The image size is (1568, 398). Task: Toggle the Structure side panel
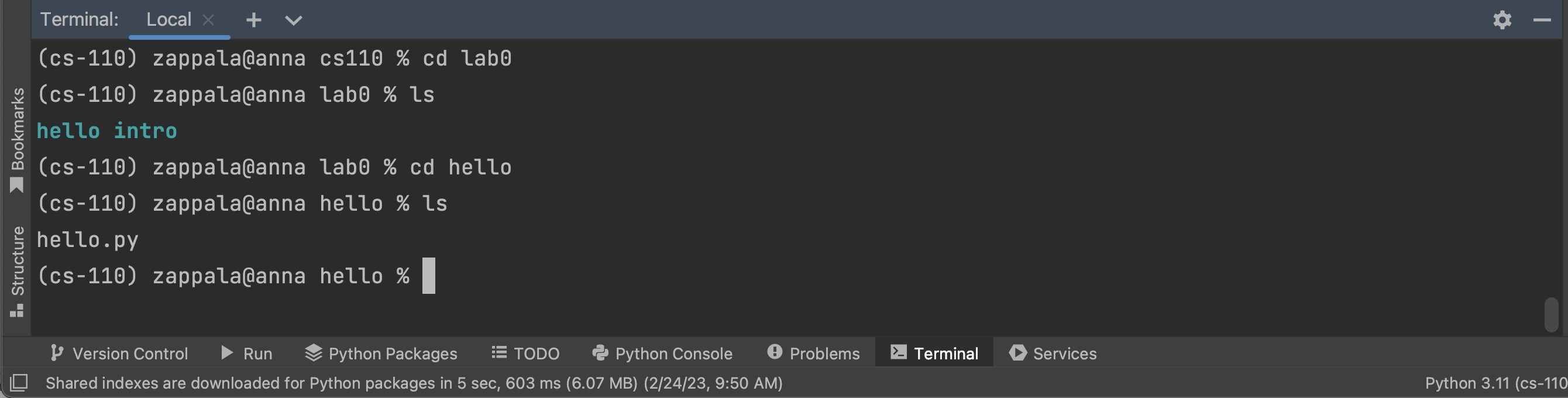17,271
